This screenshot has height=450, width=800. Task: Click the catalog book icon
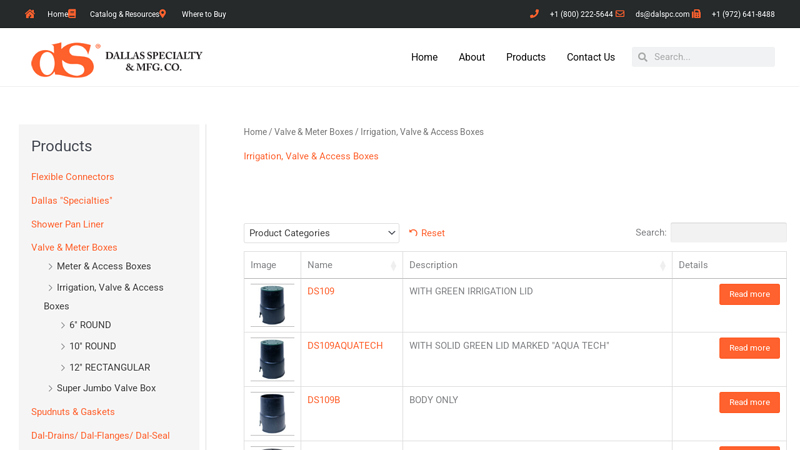(72, 14)
